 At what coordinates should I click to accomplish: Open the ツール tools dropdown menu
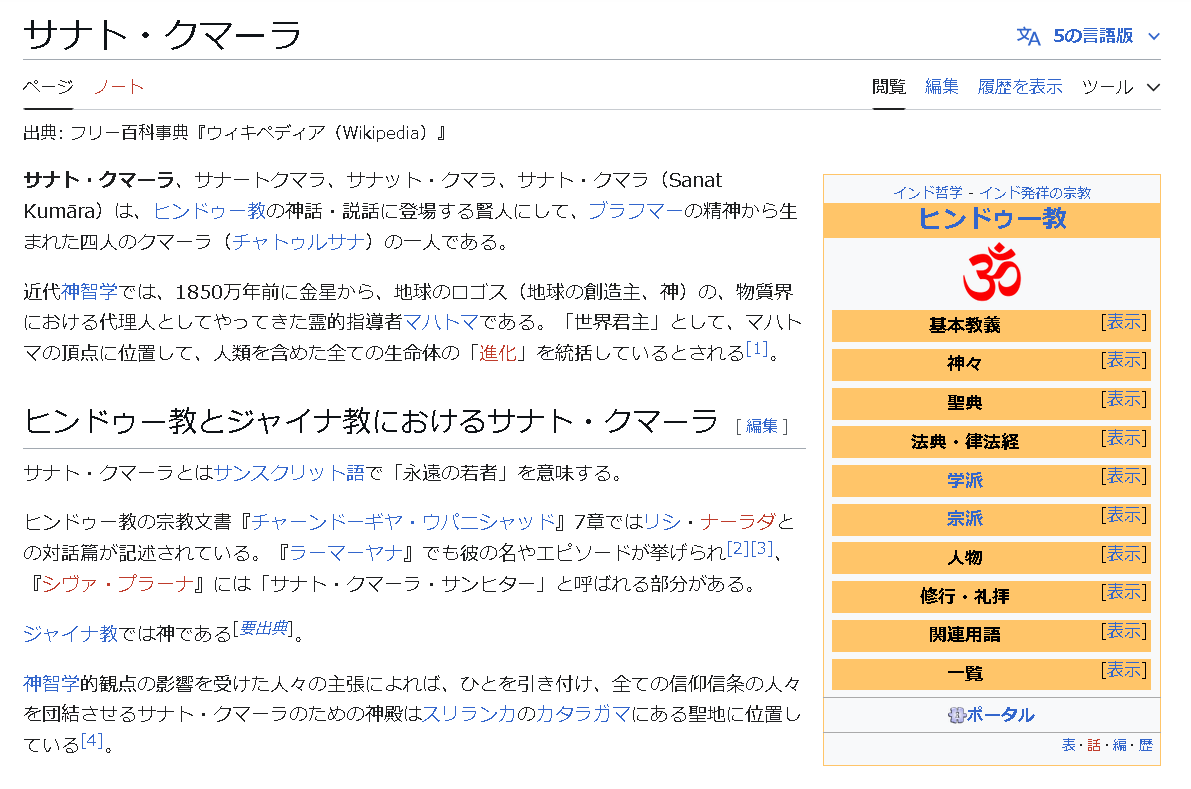click(x=1120, y=87)
